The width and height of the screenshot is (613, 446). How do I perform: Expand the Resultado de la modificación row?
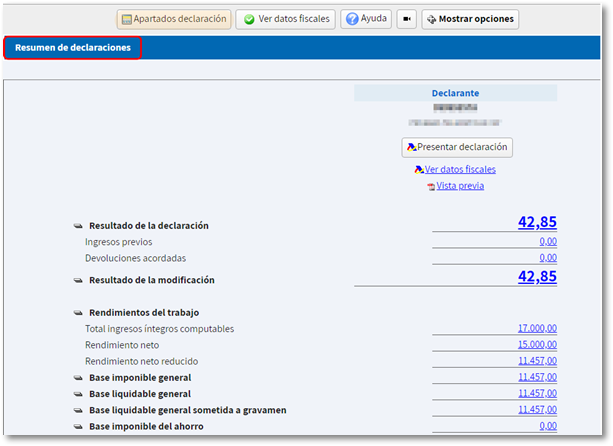pyautogui.click(x=78, y=281)
